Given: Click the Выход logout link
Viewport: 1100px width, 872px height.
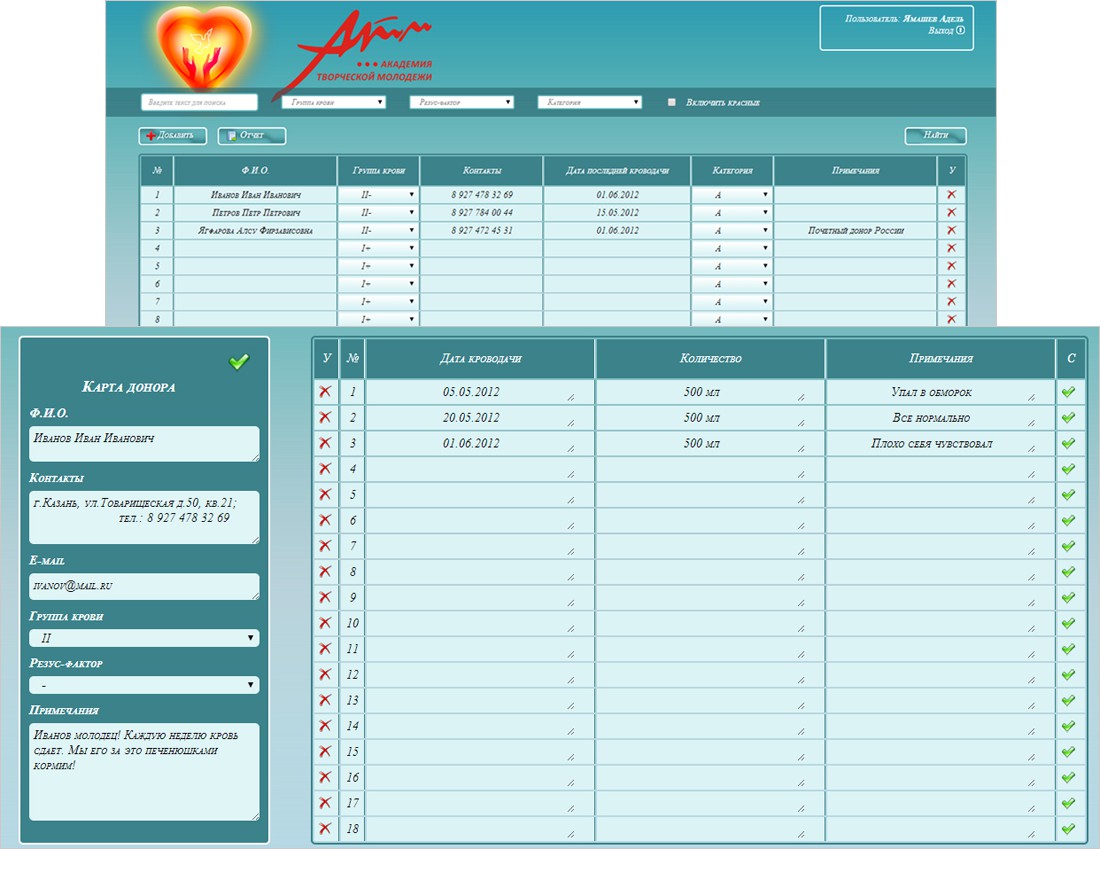Looking at the screenshot, I should pyautogui.click(x=941, y=30).
